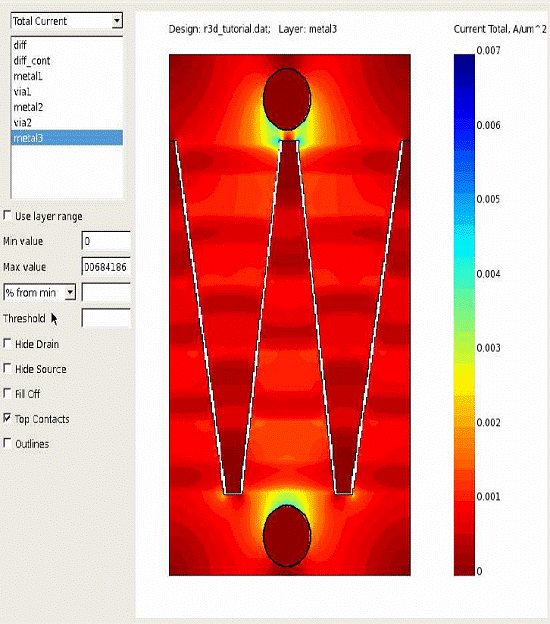Uncheck the Top Contacts checkbox
The image size is (550, 624).
coord(7,418)
